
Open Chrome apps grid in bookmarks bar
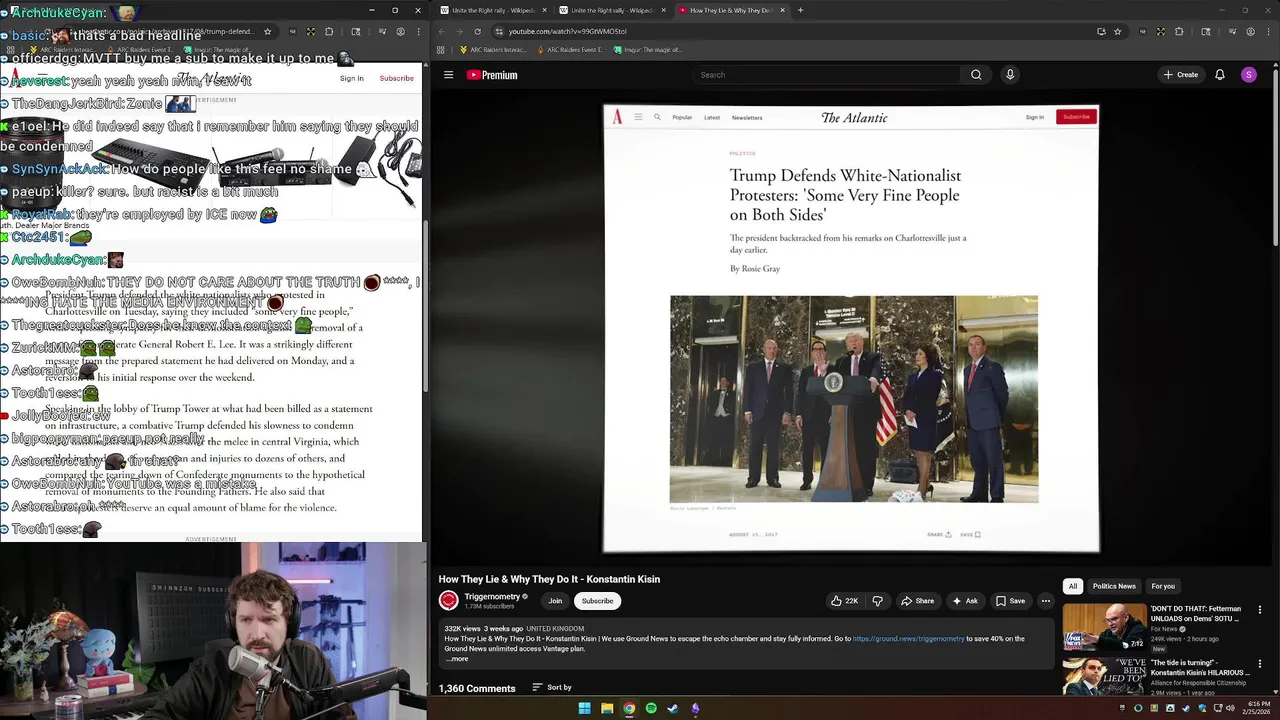pos(440,50)
